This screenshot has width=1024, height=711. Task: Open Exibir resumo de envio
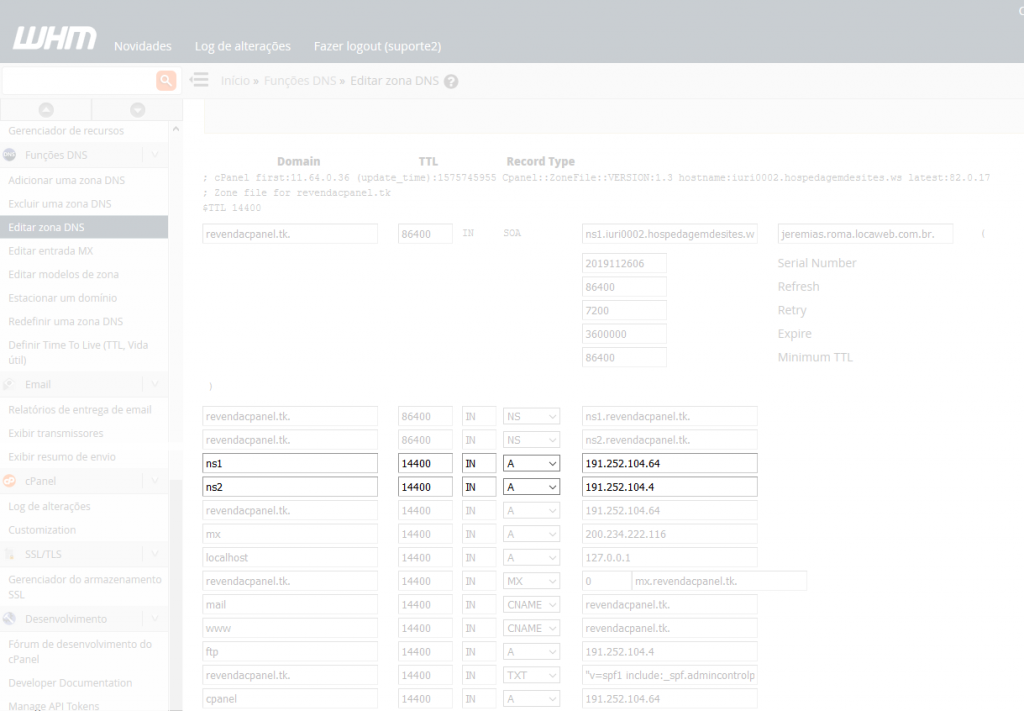(62, 457)
